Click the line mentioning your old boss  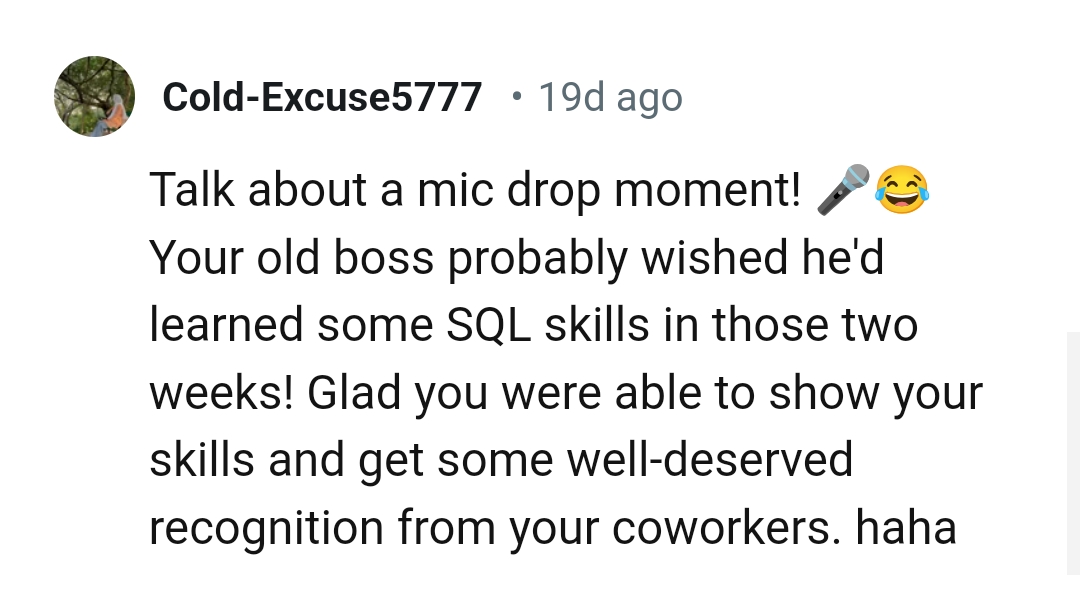(x=515, y=256)
